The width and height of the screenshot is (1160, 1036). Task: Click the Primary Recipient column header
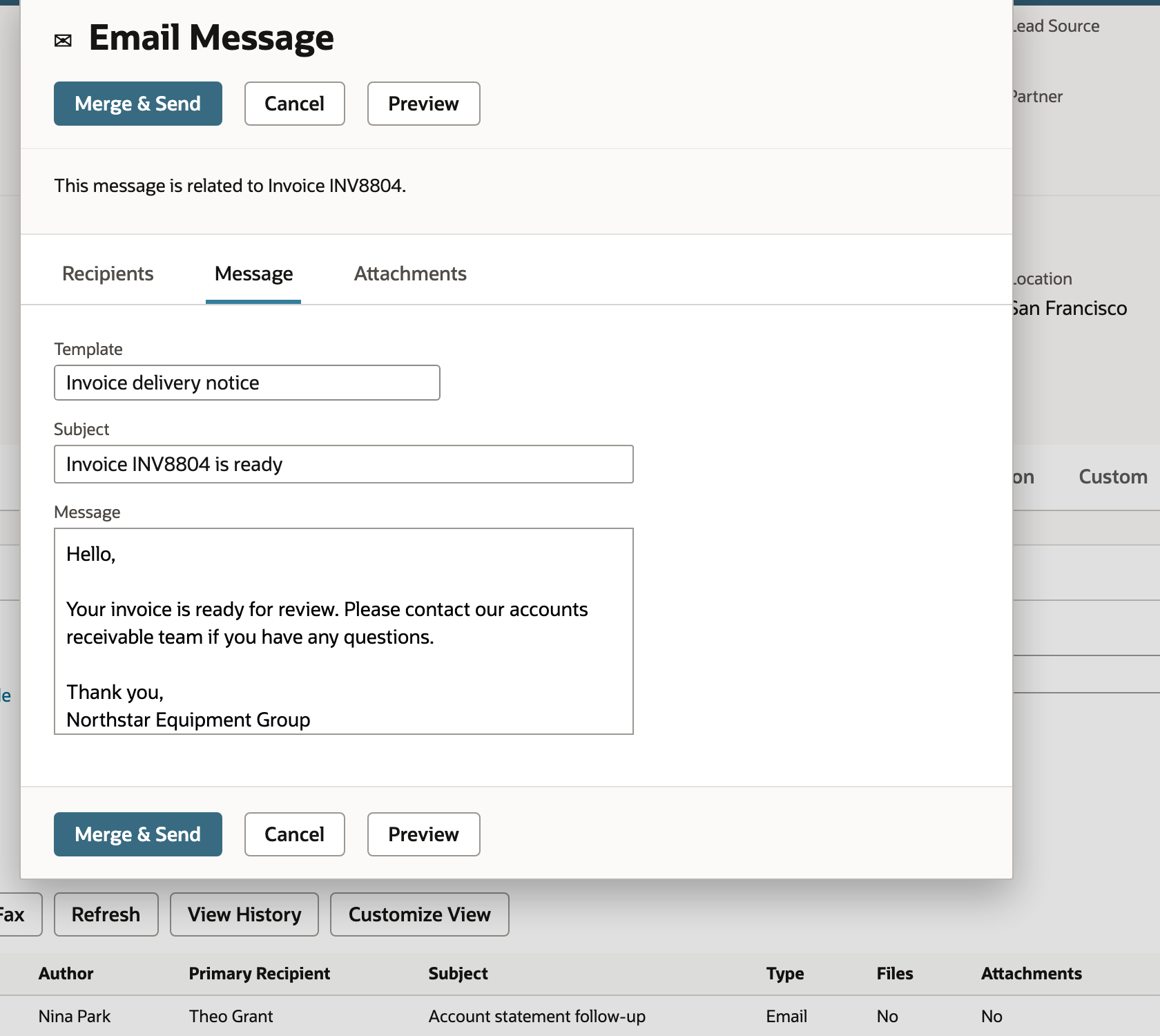[x=260, y=973]
